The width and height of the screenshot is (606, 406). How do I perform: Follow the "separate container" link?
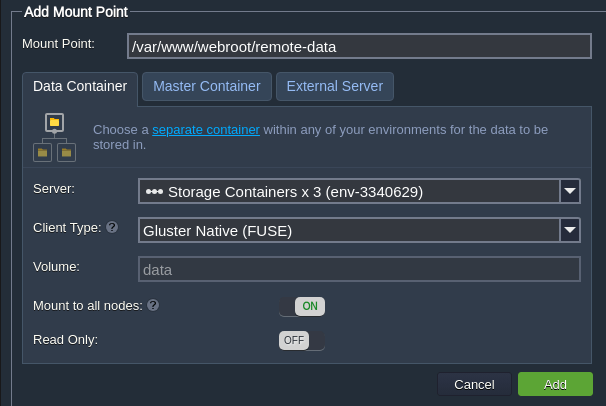pyautogui.click(x=206, y=130)
